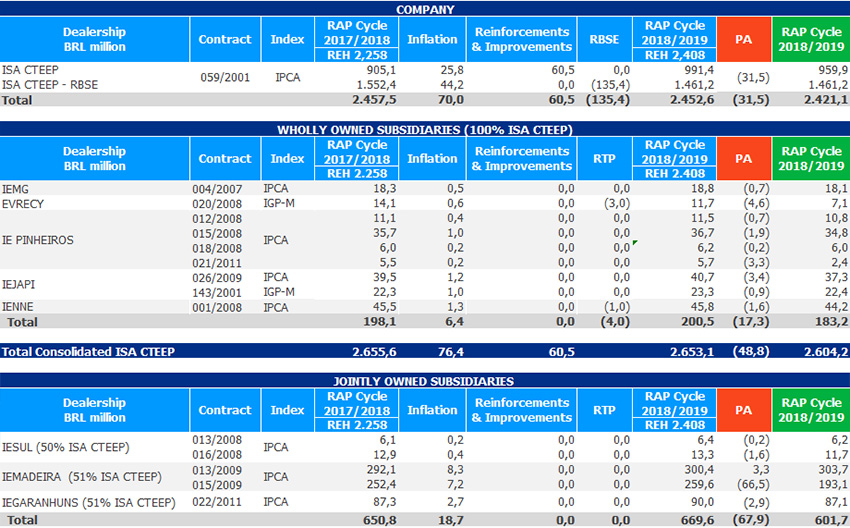Select the consolidated value 2.655,6

374,352
